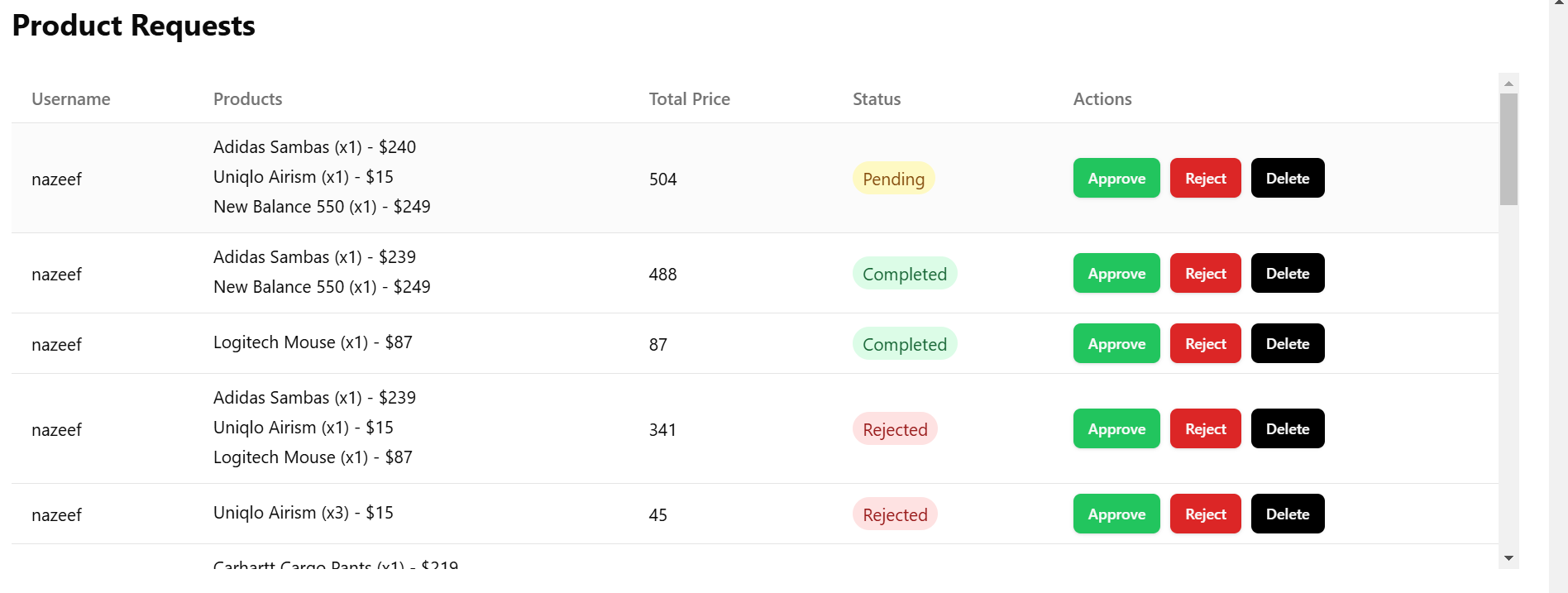Approve the $488 completed request
Screen dimensions: 1568x593
pos(1116,273)
